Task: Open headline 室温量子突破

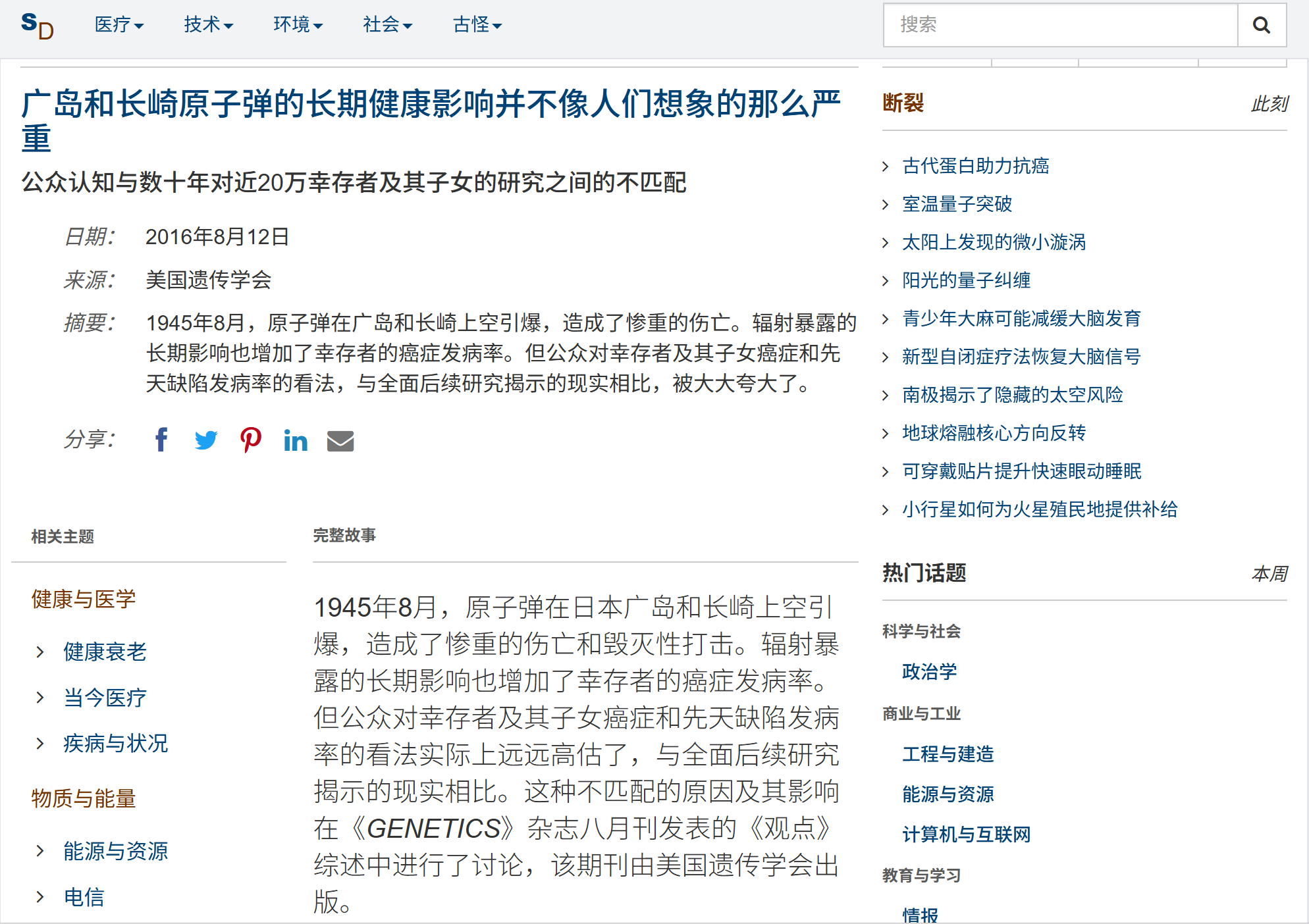Action: (957, 204)
